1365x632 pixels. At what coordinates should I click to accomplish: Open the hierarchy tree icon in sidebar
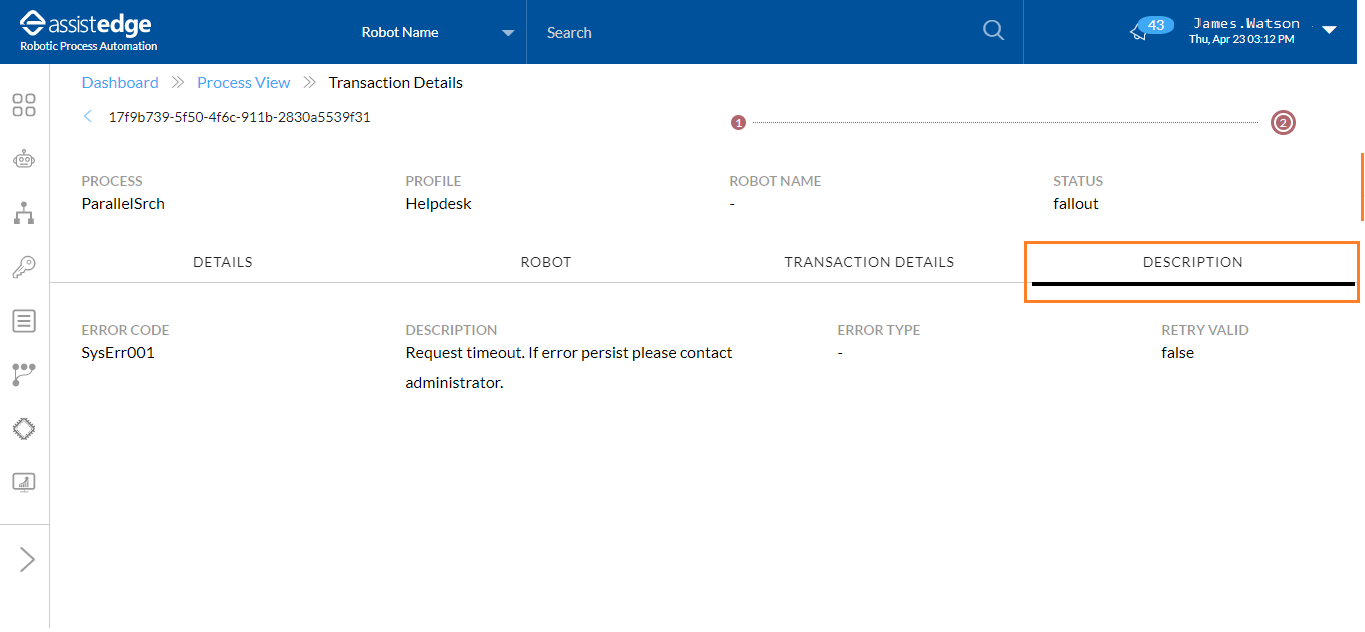tap(24, 213)
